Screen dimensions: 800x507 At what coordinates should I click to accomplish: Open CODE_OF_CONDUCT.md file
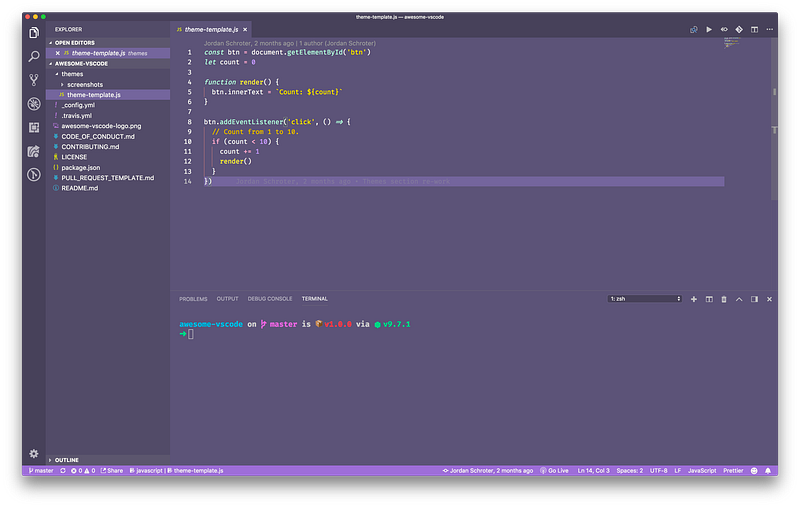tap(98, 137)
